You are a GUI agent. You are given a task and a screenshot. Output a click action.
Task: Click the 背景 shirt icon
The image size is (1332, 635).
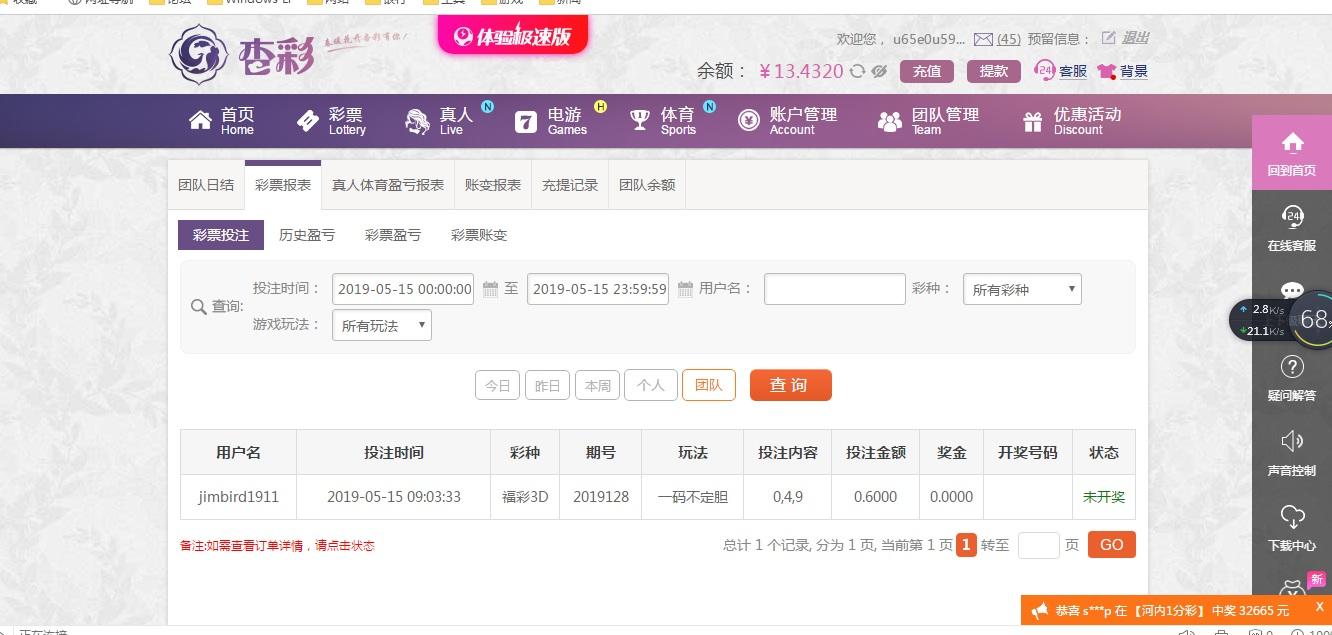click(x=1106, y=71)
